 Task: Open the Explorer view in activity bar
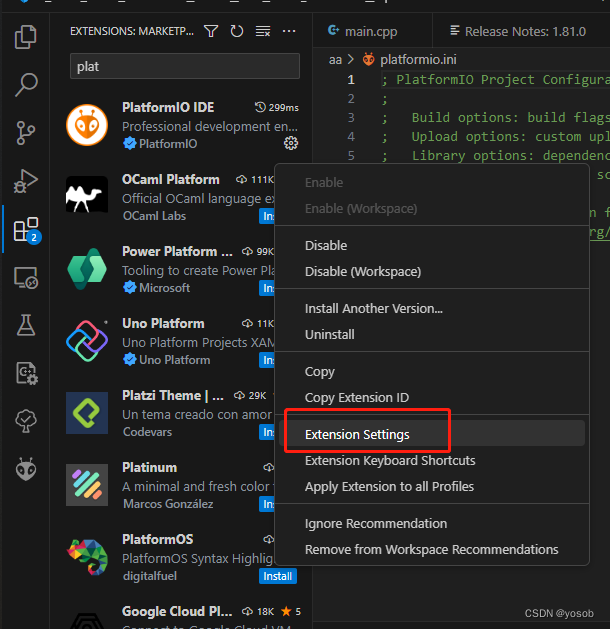click(26, 37)
